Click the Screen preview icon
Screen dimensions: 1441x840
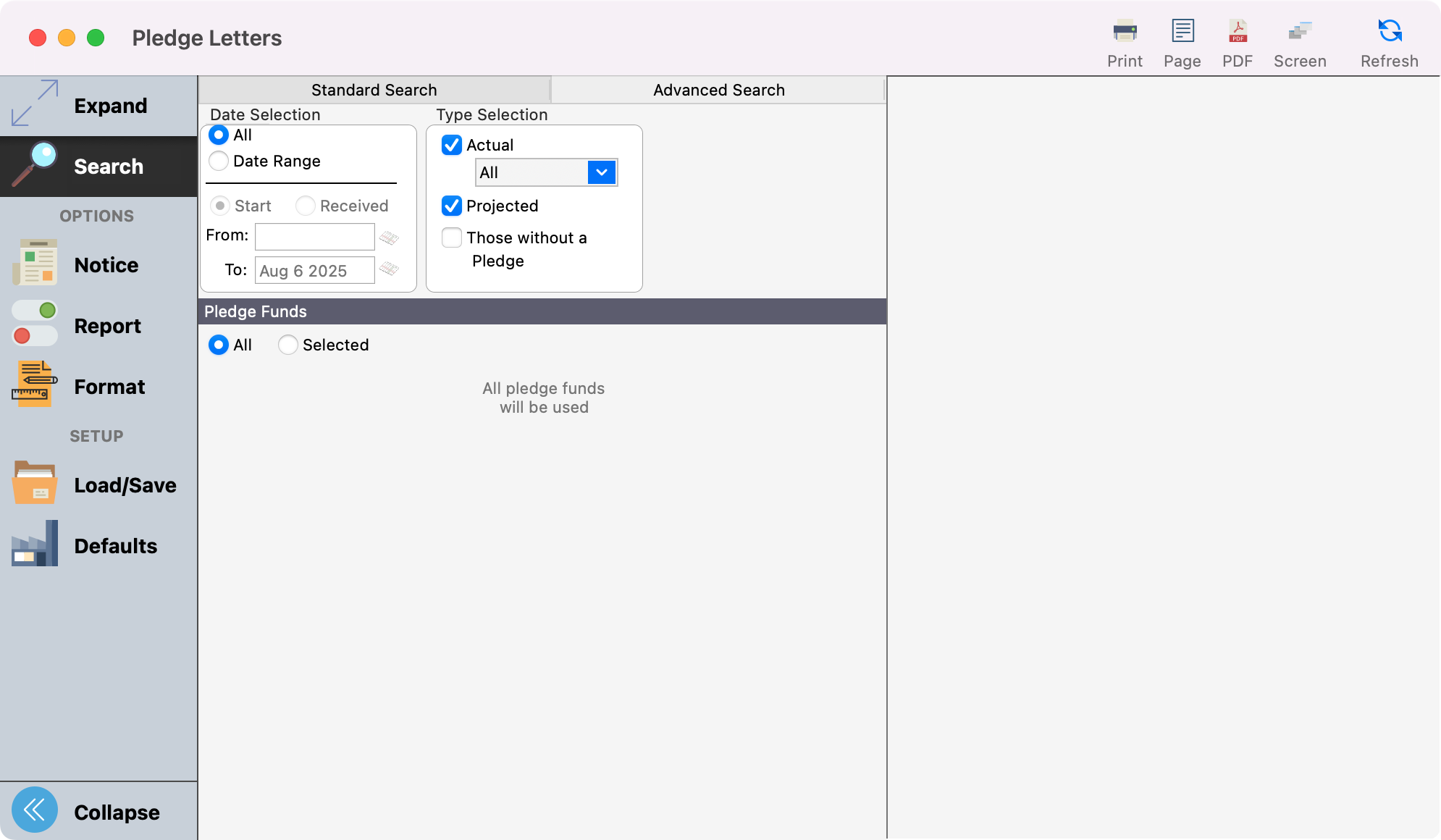click(x=1300, y=32)
